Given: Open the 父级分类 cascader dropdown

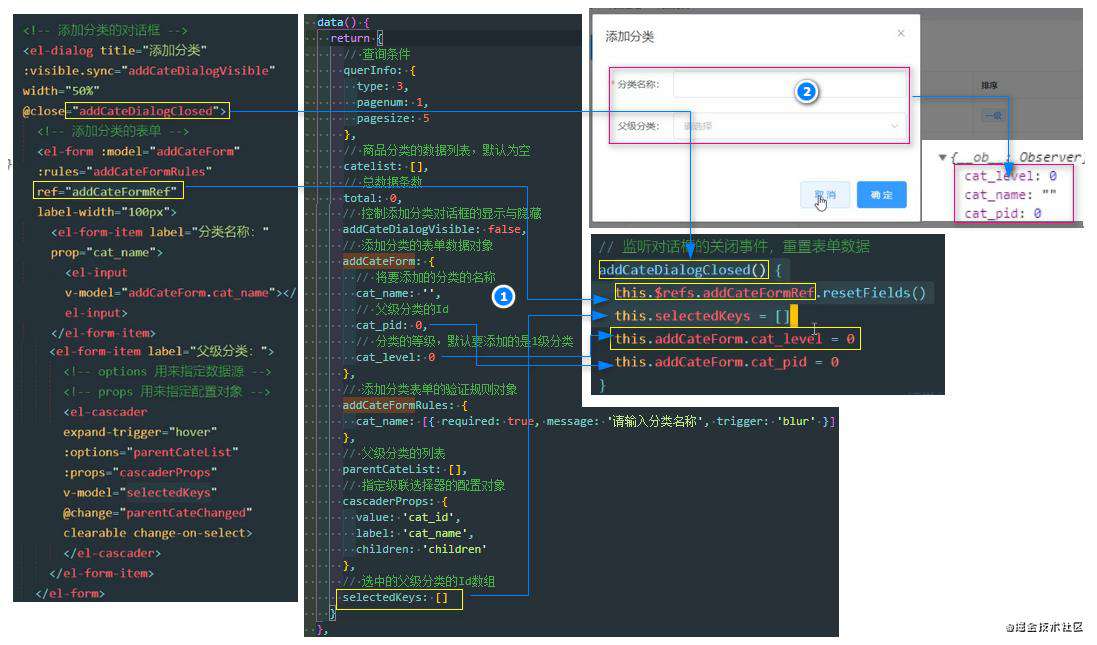Looking at the screenshot, I should pos(789,126).
